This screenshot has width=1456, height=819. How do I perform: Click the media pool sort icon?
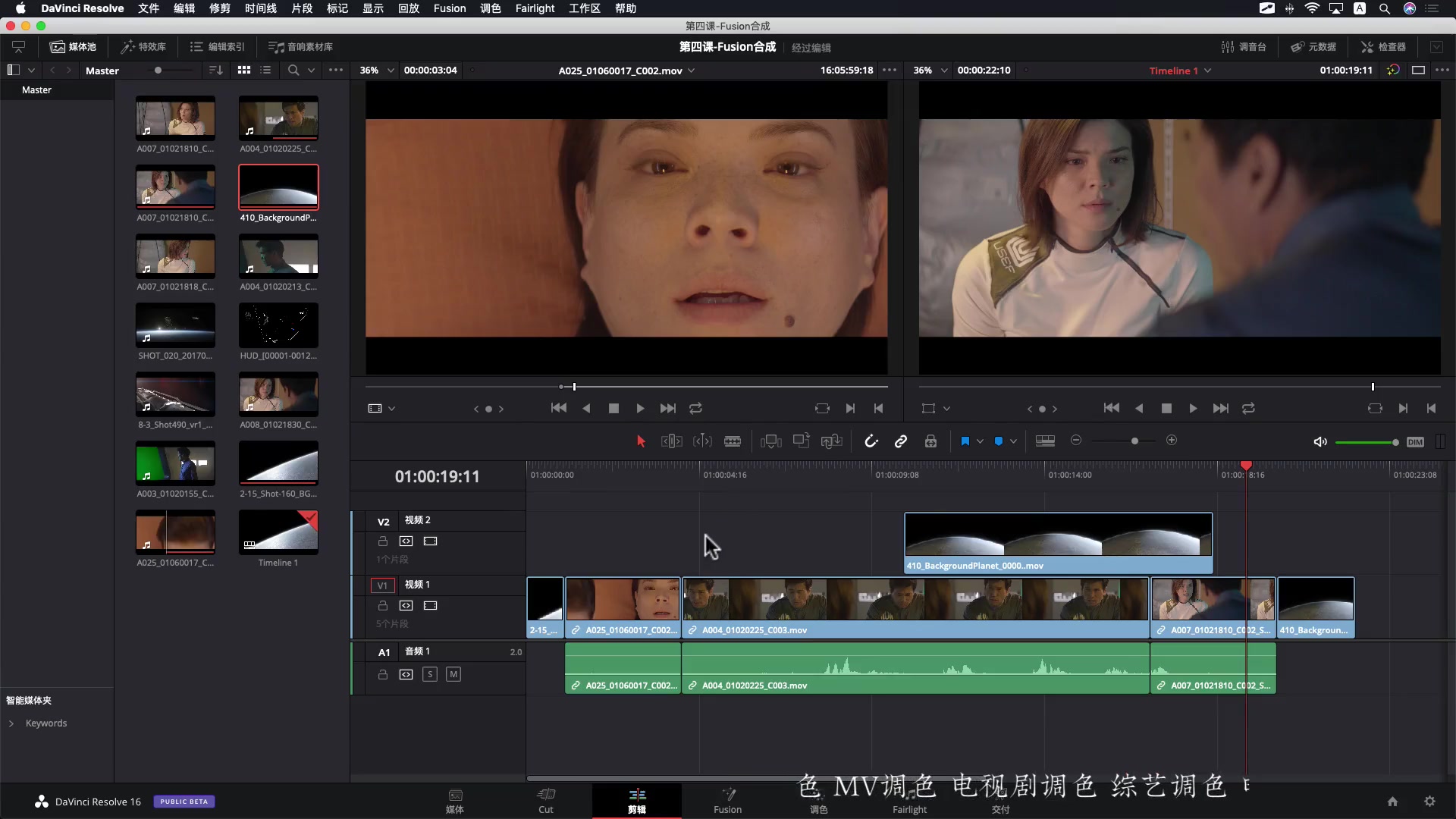tap(216, 71)
